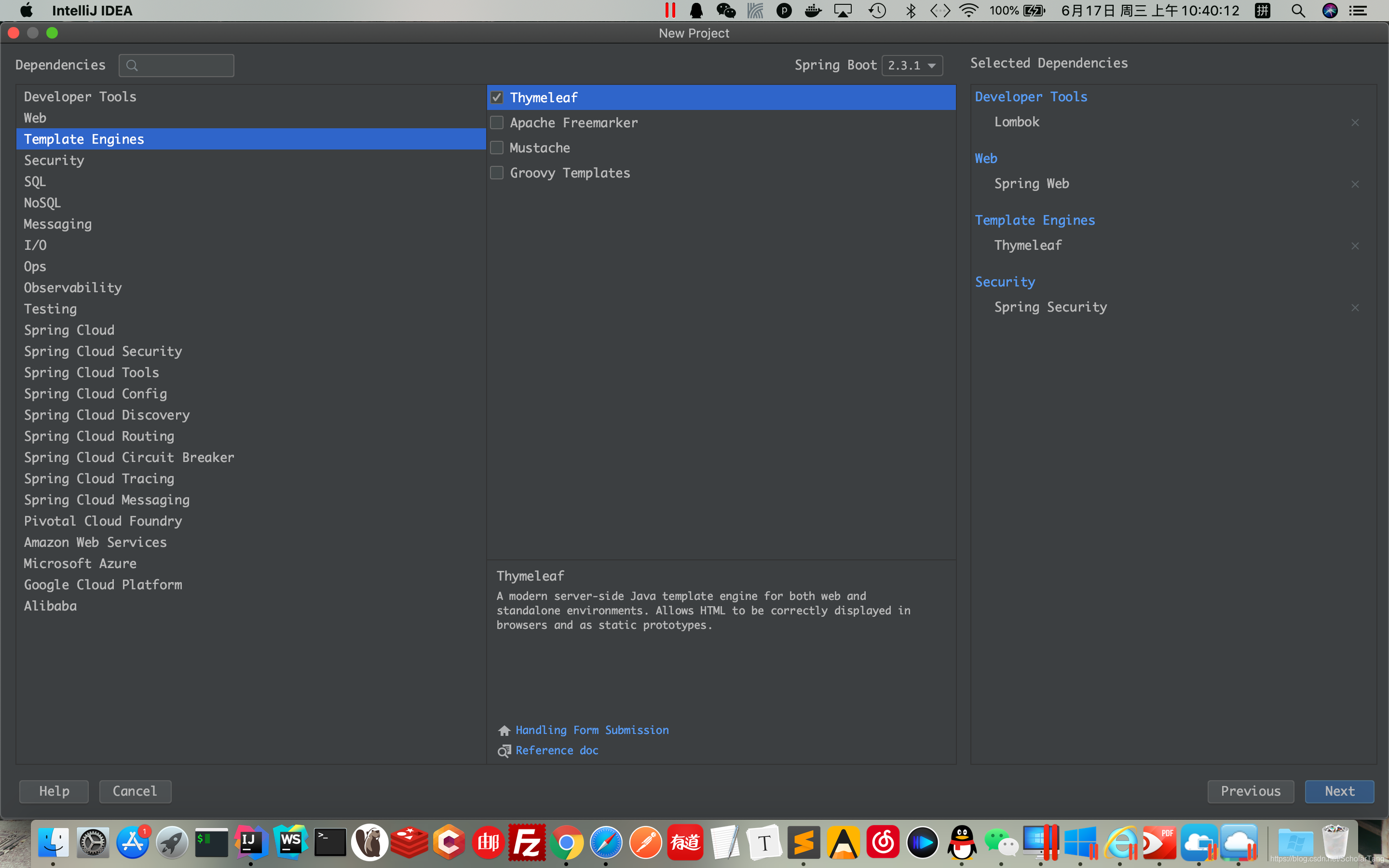Image resolution: width=1389 pixels, height=868 pixels.
Task: Open the NoSQL dependency category
Action: pos(251,203)
